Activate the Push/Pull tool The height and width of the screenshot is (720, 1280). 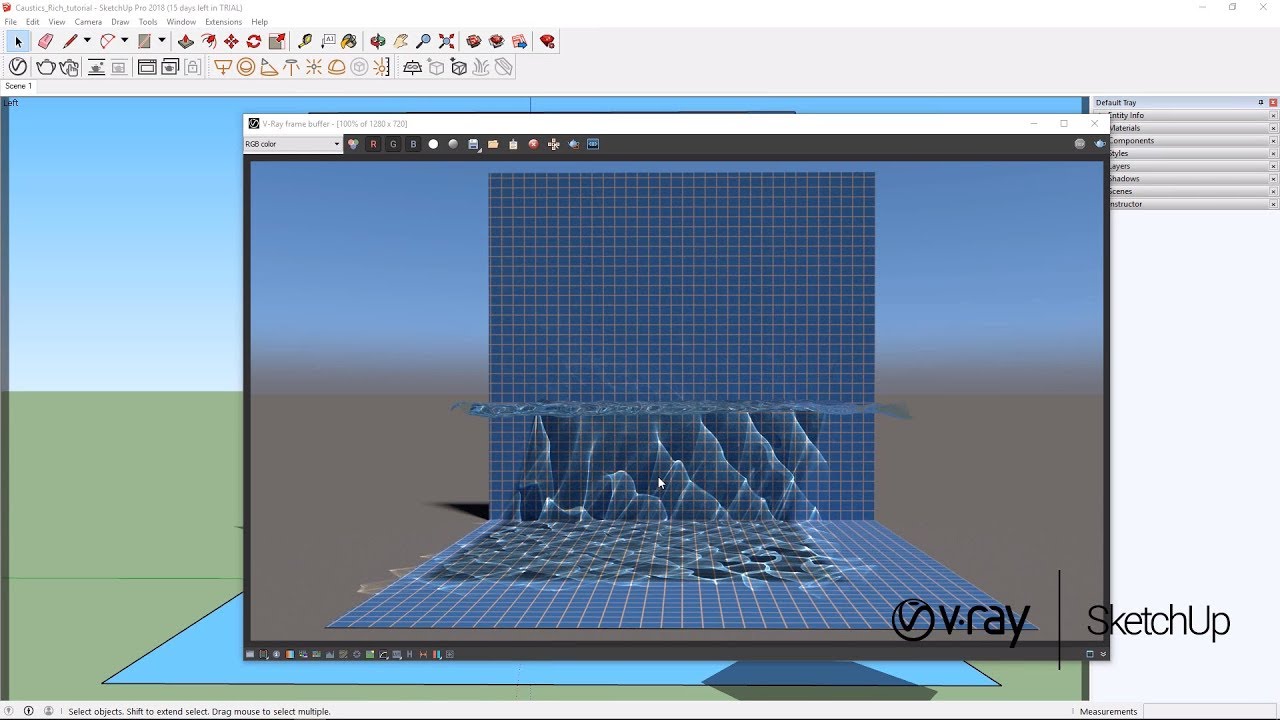pos(185,41)
